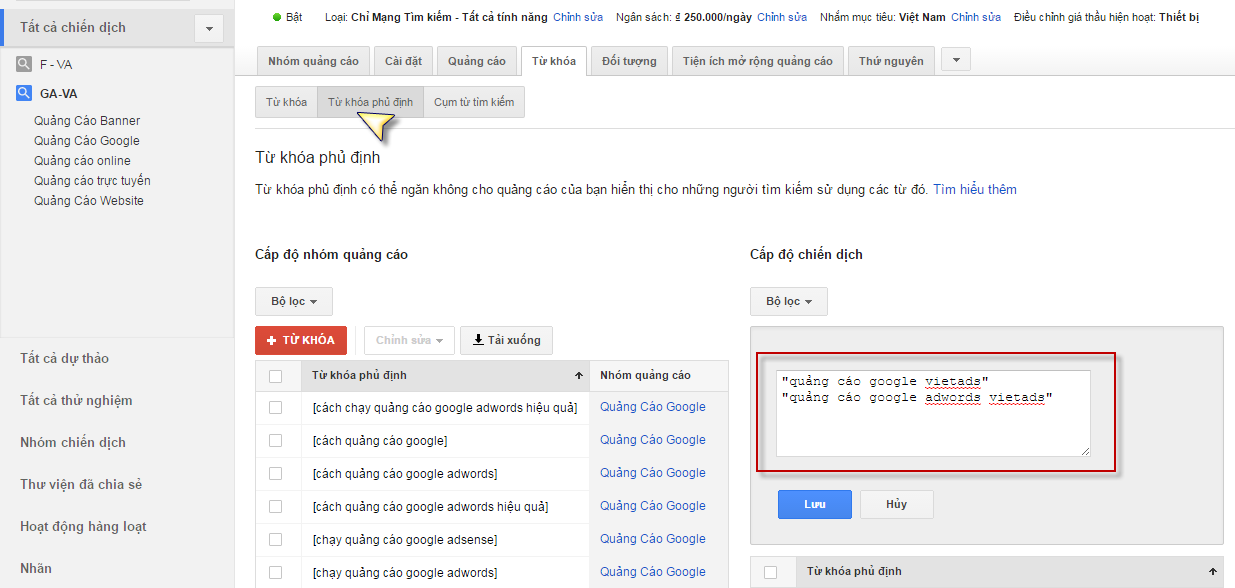
Task: Click the sort arrow in campaign-level table header
Action: 1213,572
